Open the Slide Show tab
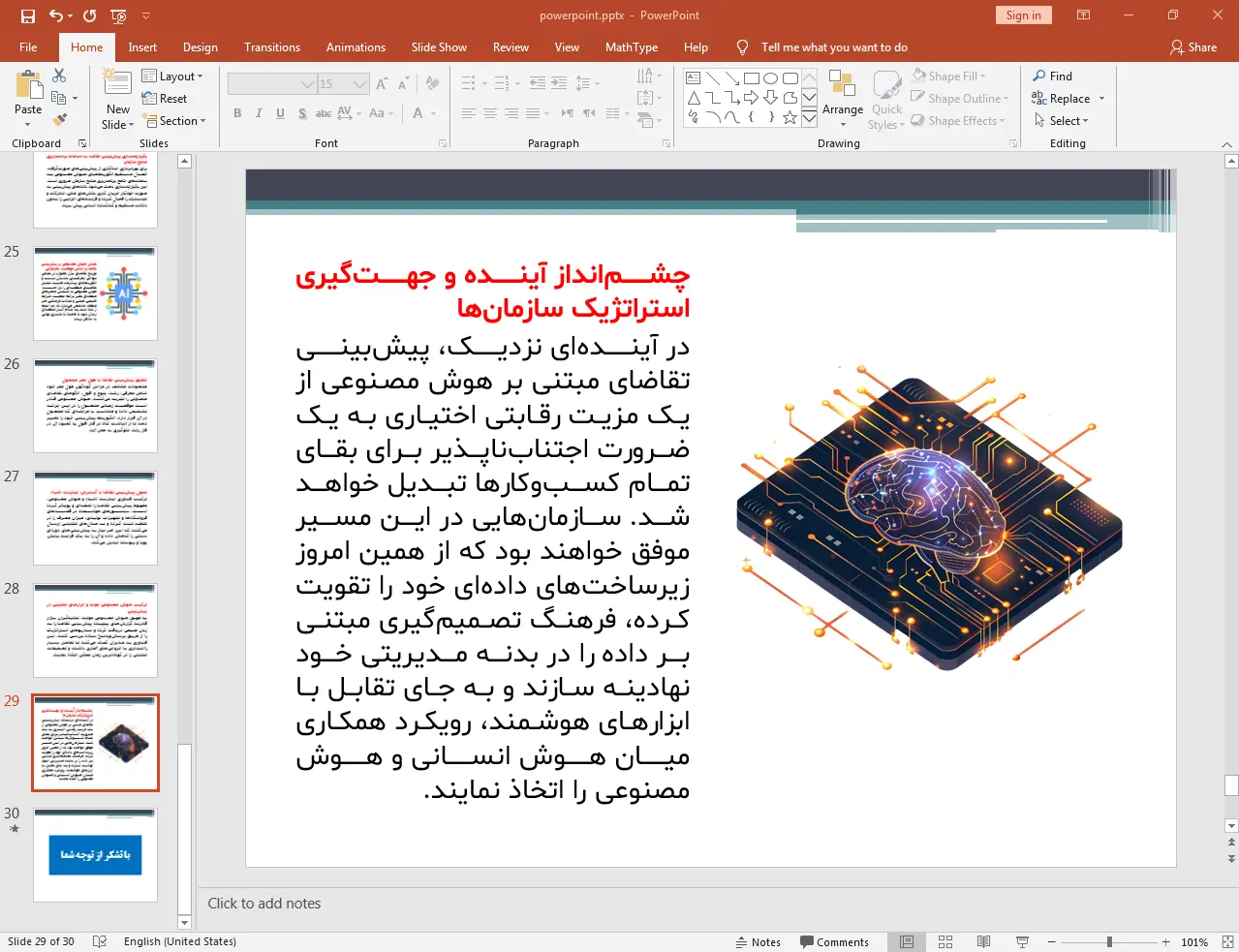Image resolution: width=1239 pixels, height=952 pixels. pos(439,46)
